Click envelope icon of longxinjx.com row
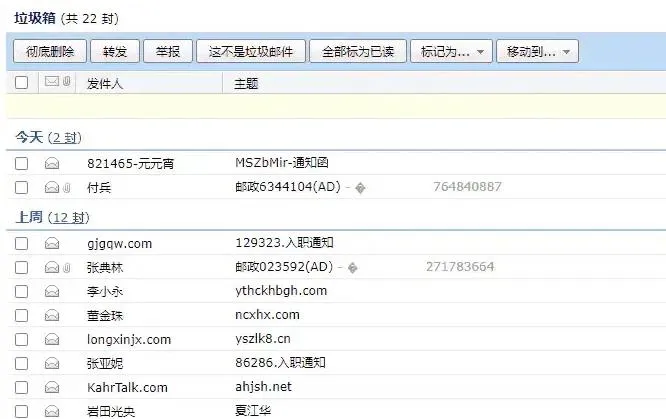Viewport: 666px width, 419px height. click(x=52, y=339)
